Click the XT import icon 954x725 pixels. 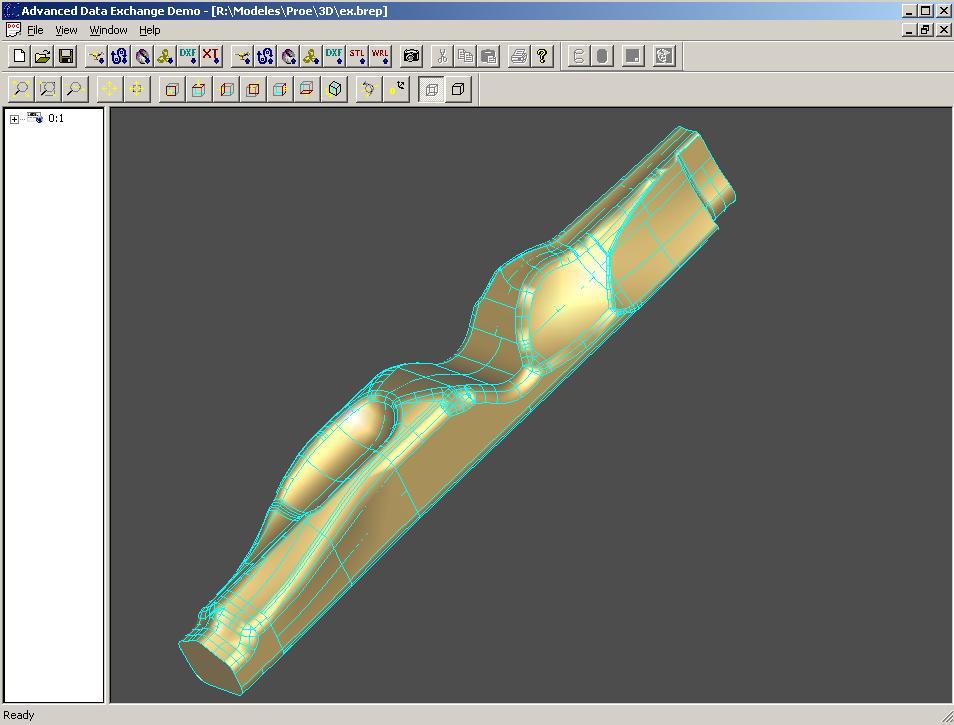211,56
